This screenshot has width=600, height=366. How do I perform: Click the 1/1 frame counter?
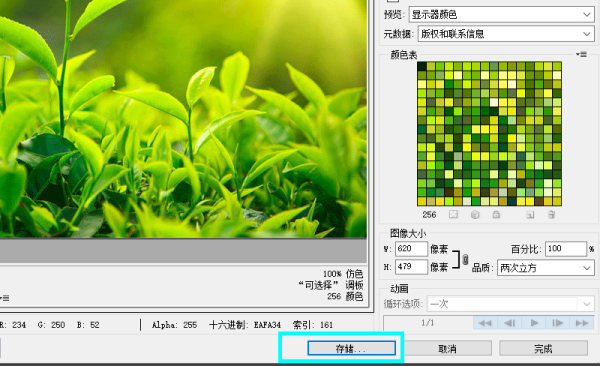(x=428, y=323)
